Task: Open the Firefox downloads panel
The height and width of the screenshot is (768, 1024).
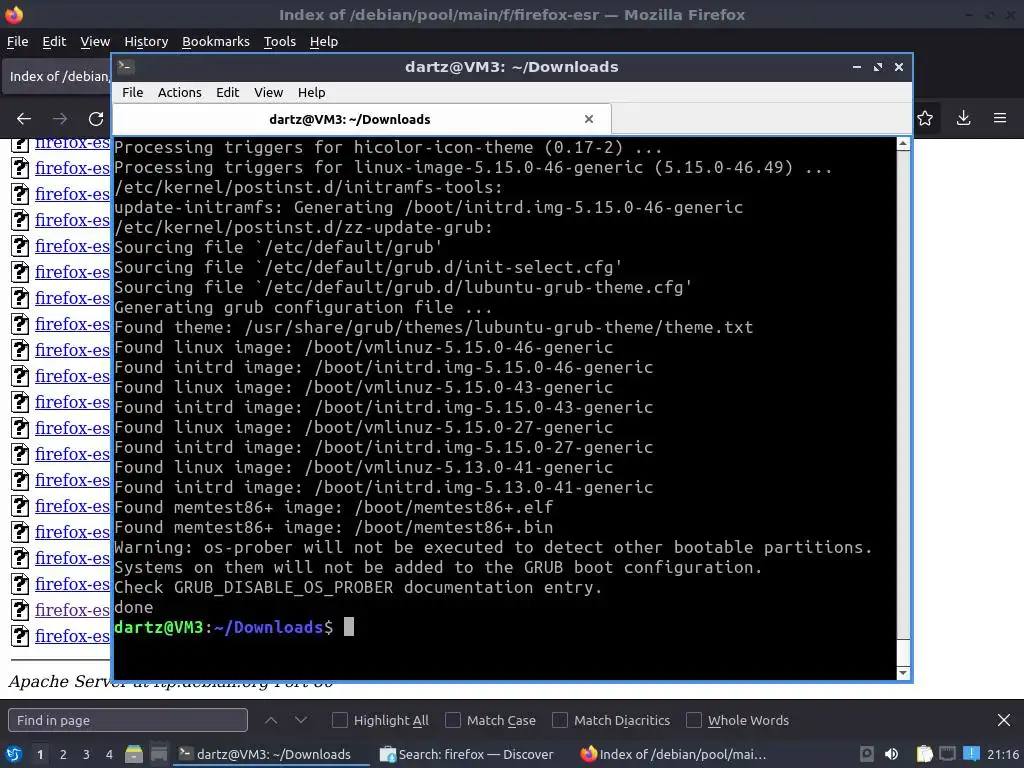Action: click(963, 118)
